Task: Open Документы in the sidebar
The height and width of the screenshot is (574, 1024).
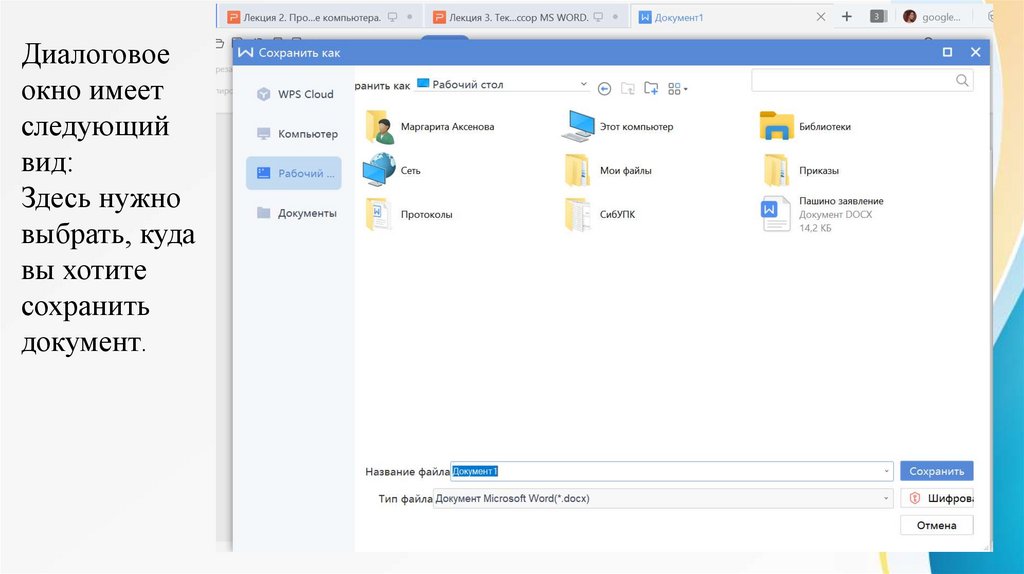Action: (295, 213)
